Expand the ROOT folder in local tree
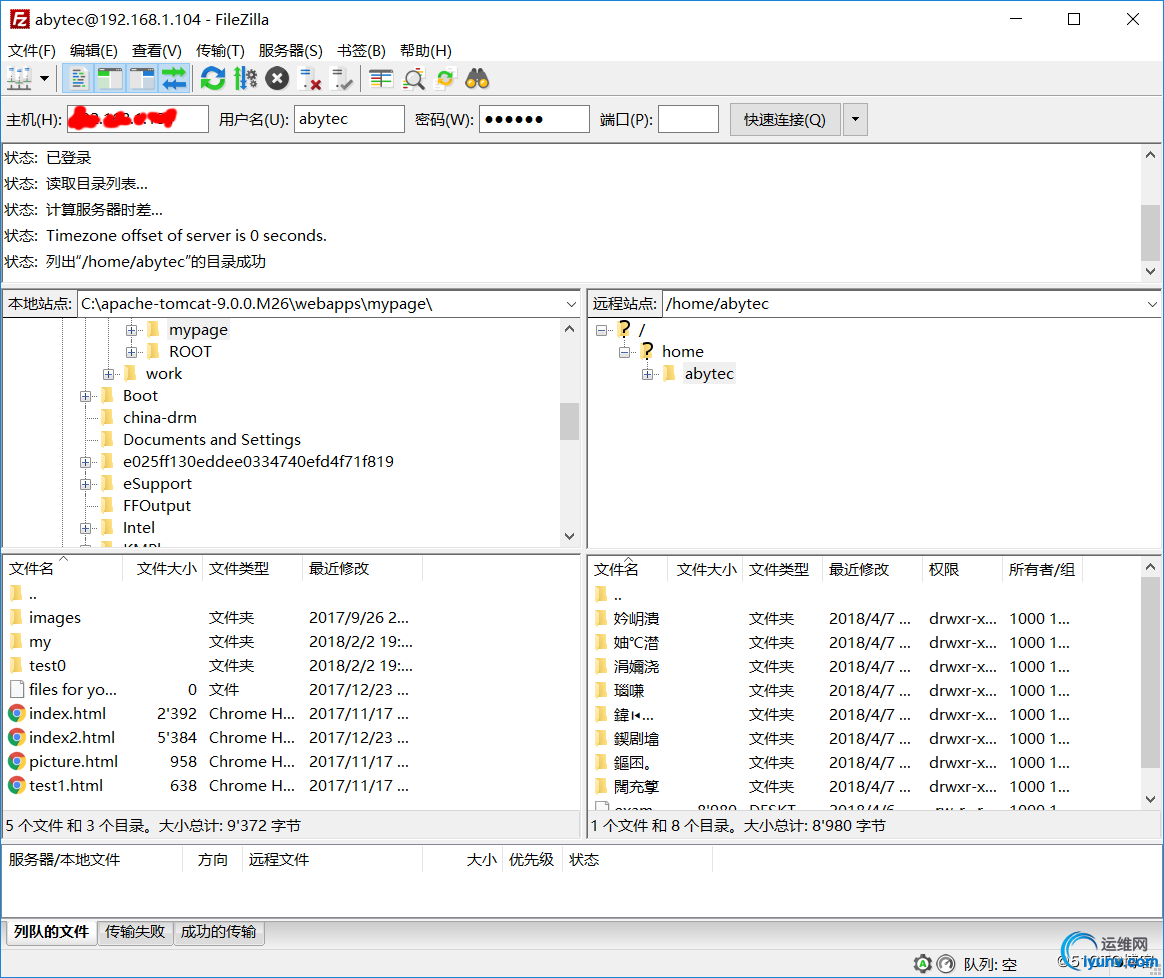Screen dimensions: 1164x978 (131, 352)
